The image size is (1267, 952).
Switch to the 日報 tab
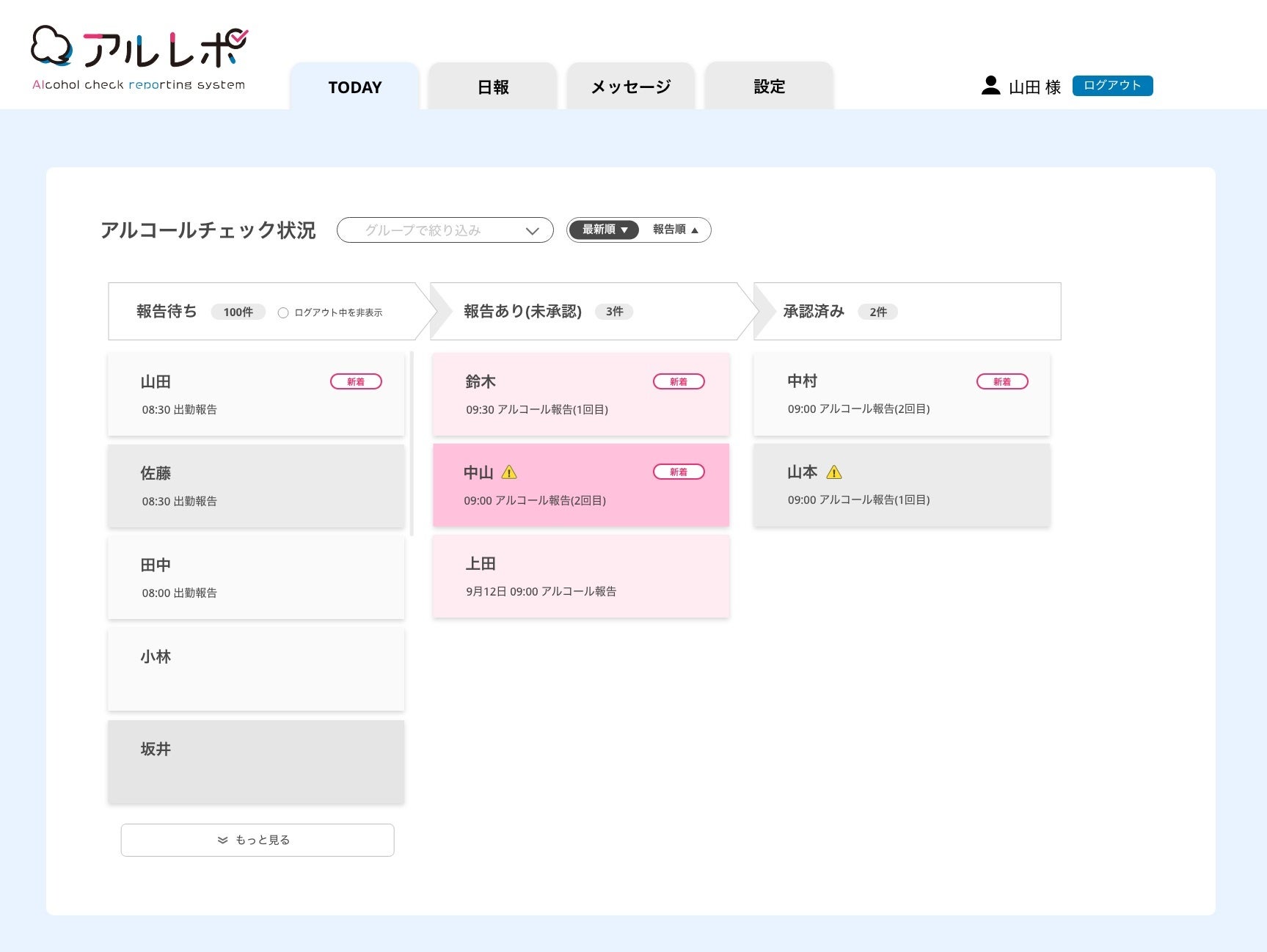click(492, 87)
